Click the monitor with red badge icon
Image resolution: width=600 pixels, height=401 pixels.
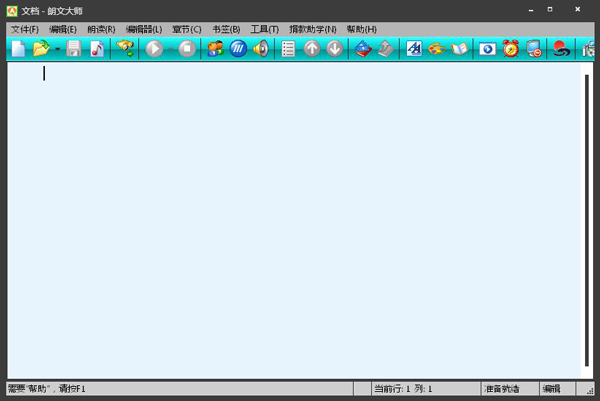(534, 49)
